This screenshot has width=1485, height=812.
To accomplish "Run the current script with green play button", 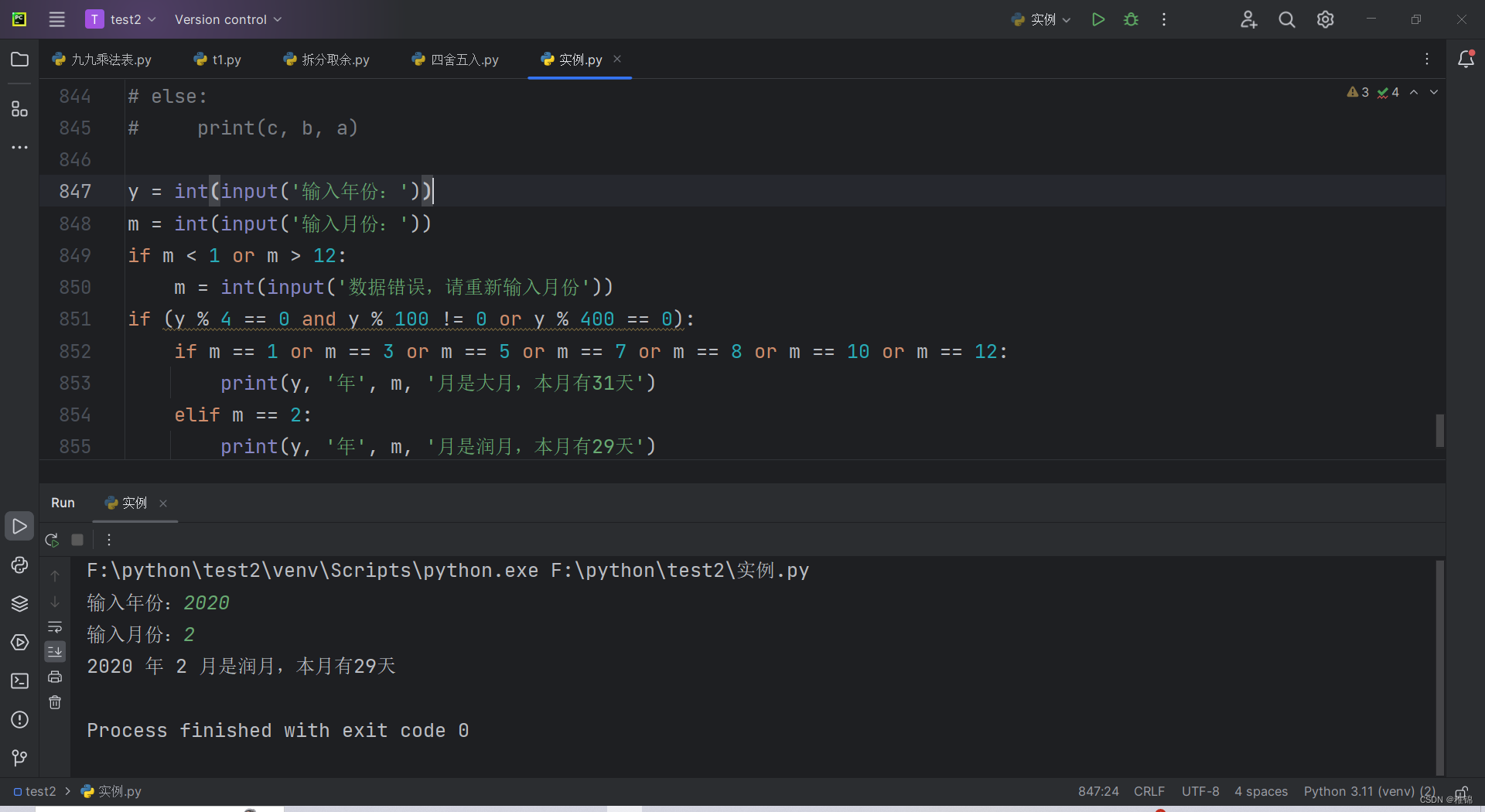I will click(1098, 19).
